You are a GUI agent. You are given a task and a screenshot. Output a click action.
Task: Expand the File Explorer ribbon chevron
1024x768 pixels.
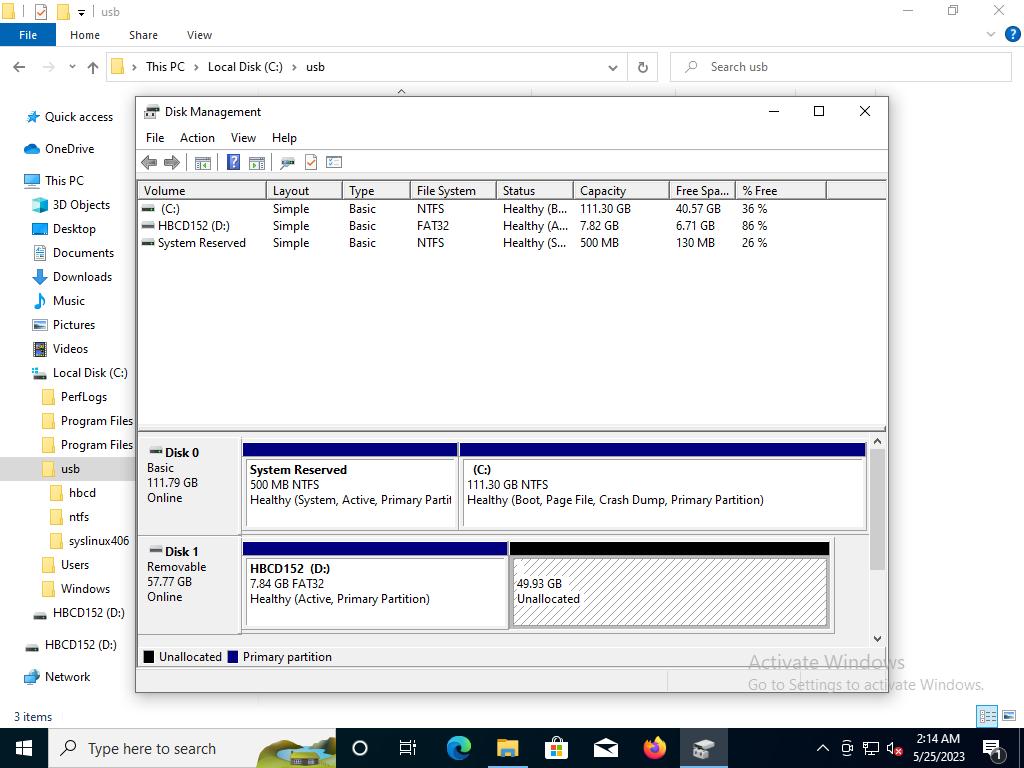991,34
